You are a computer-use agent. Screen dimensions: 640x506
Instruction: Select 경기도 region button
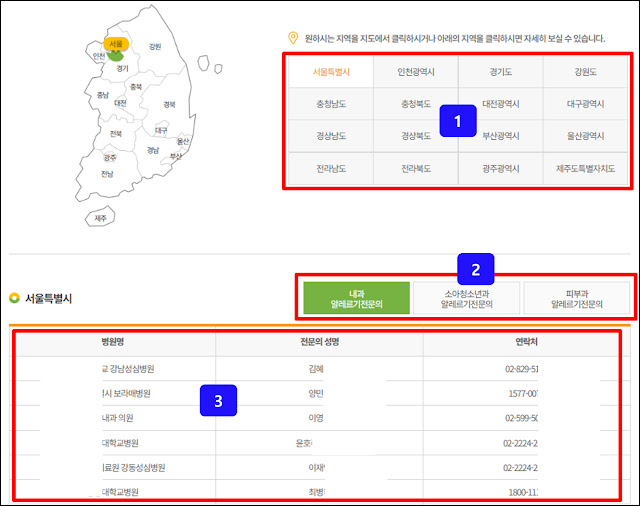click(x=501, y=72)
